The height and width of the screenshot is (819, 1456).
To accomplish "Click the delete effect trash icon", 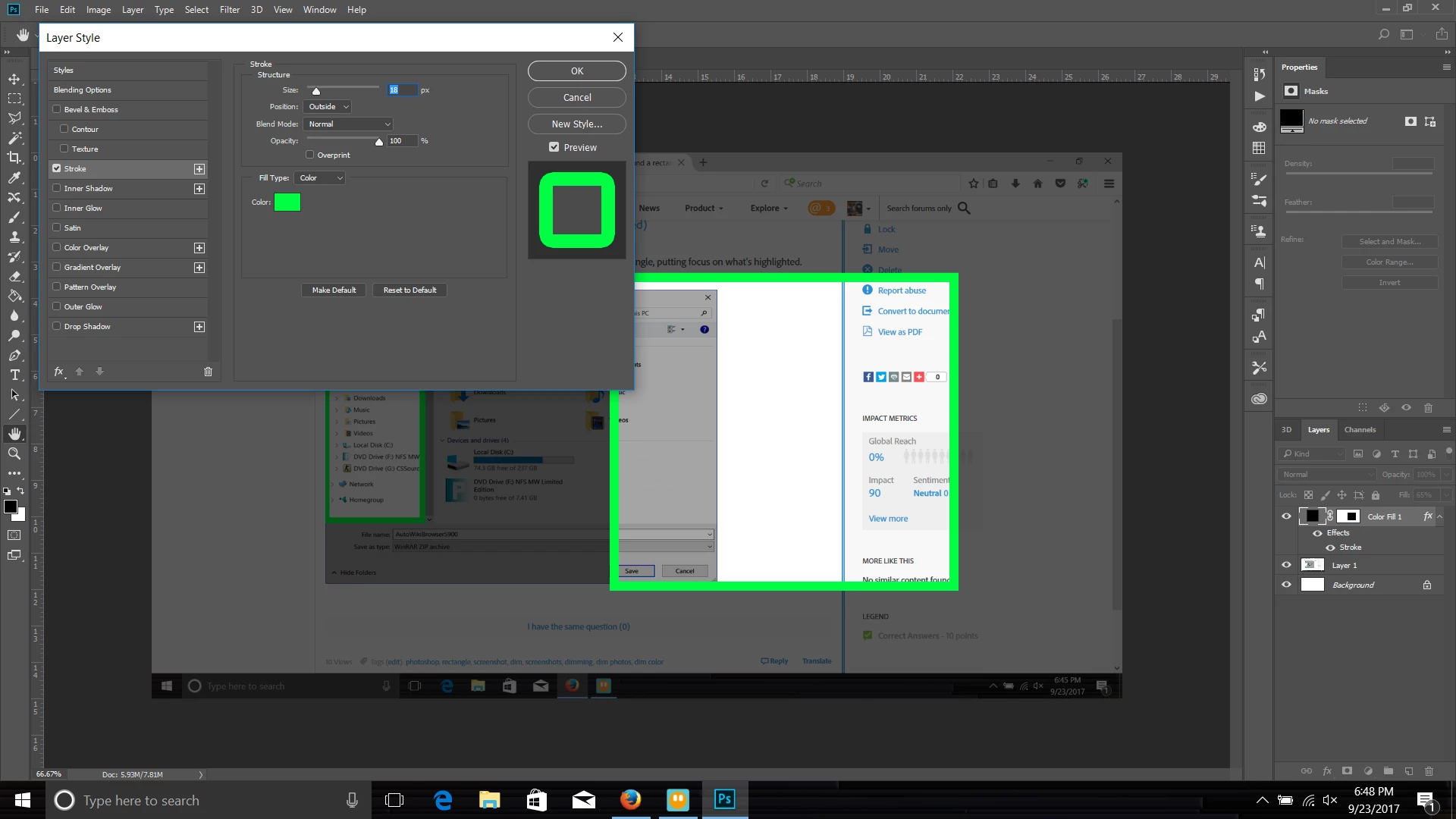I will [x=208, y=372].
